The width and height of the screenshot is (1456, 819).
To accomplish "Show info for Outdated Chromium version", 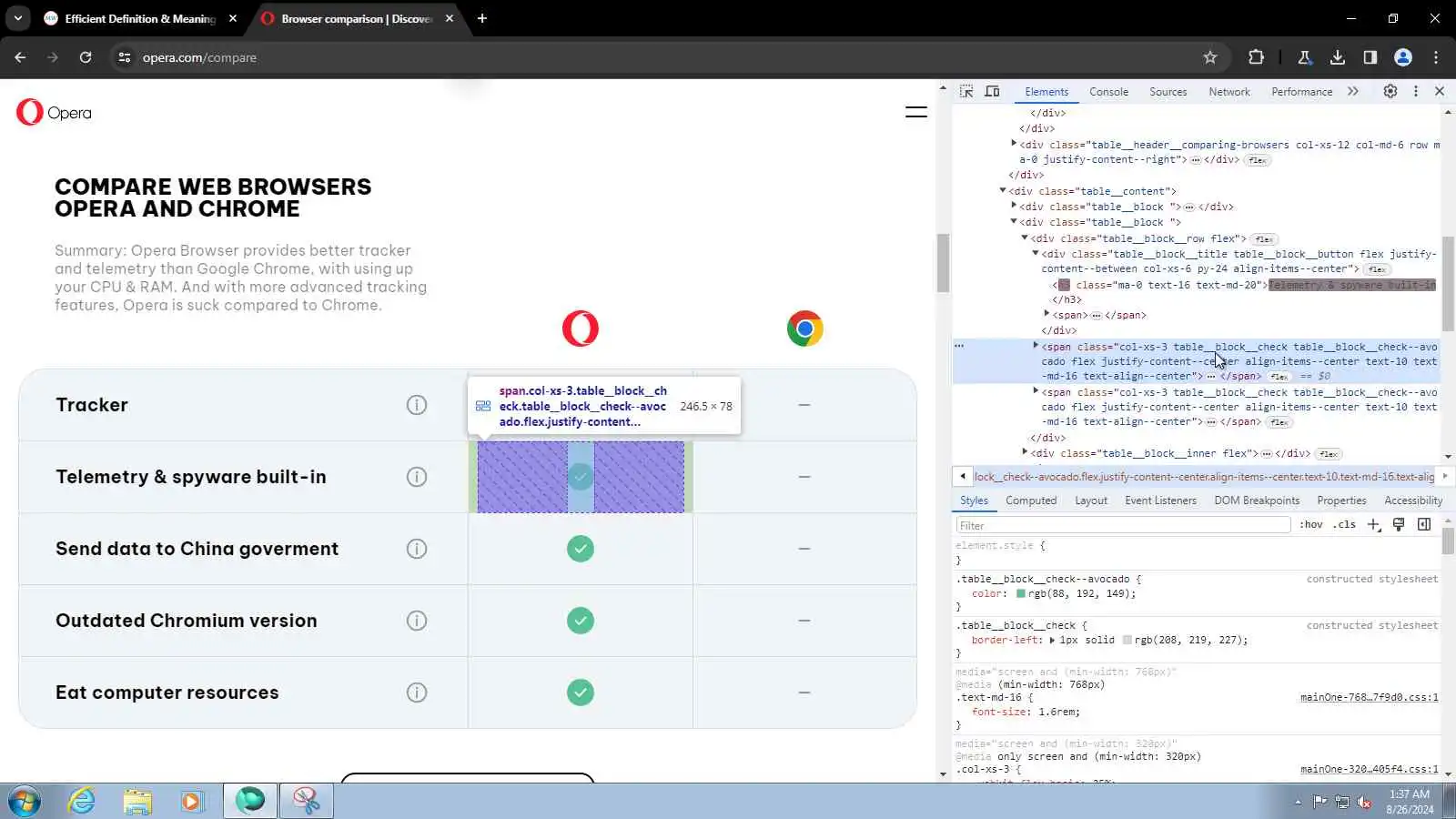I will 417,621.
